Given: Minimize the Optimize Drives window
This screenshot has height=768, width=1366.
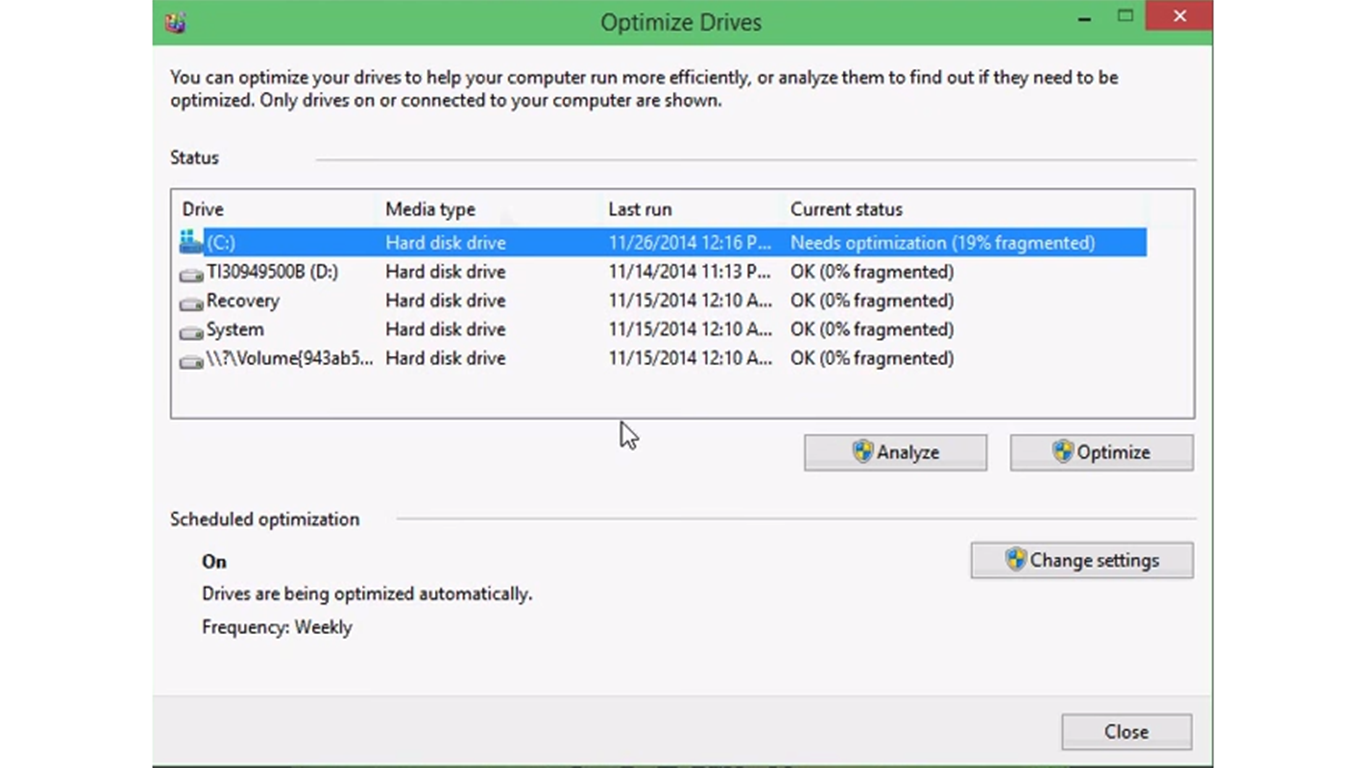Looking at the screenshot, I should pos(1085,18).
